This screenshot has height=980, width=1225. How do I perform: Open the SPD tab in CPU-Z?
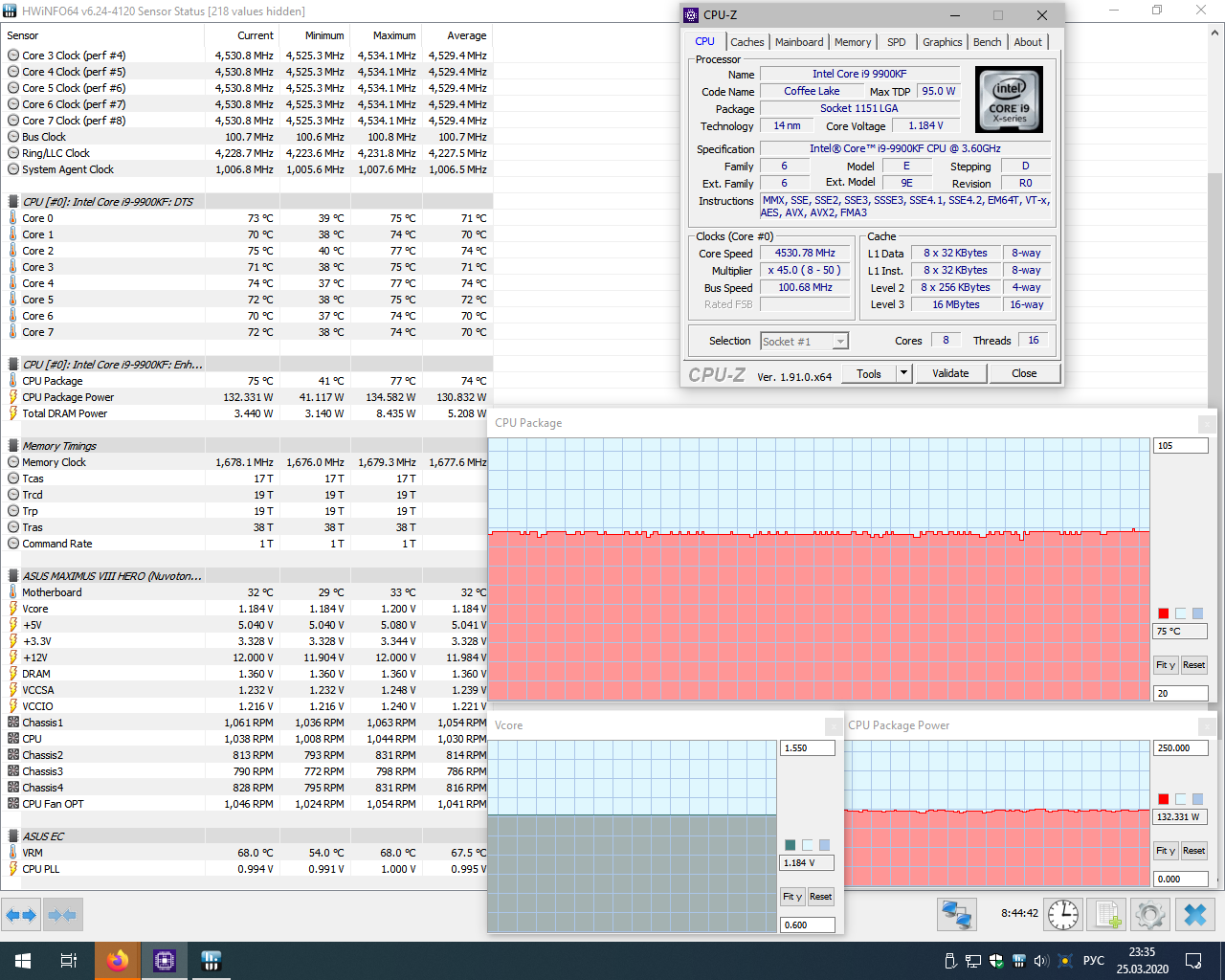point(896,42)
